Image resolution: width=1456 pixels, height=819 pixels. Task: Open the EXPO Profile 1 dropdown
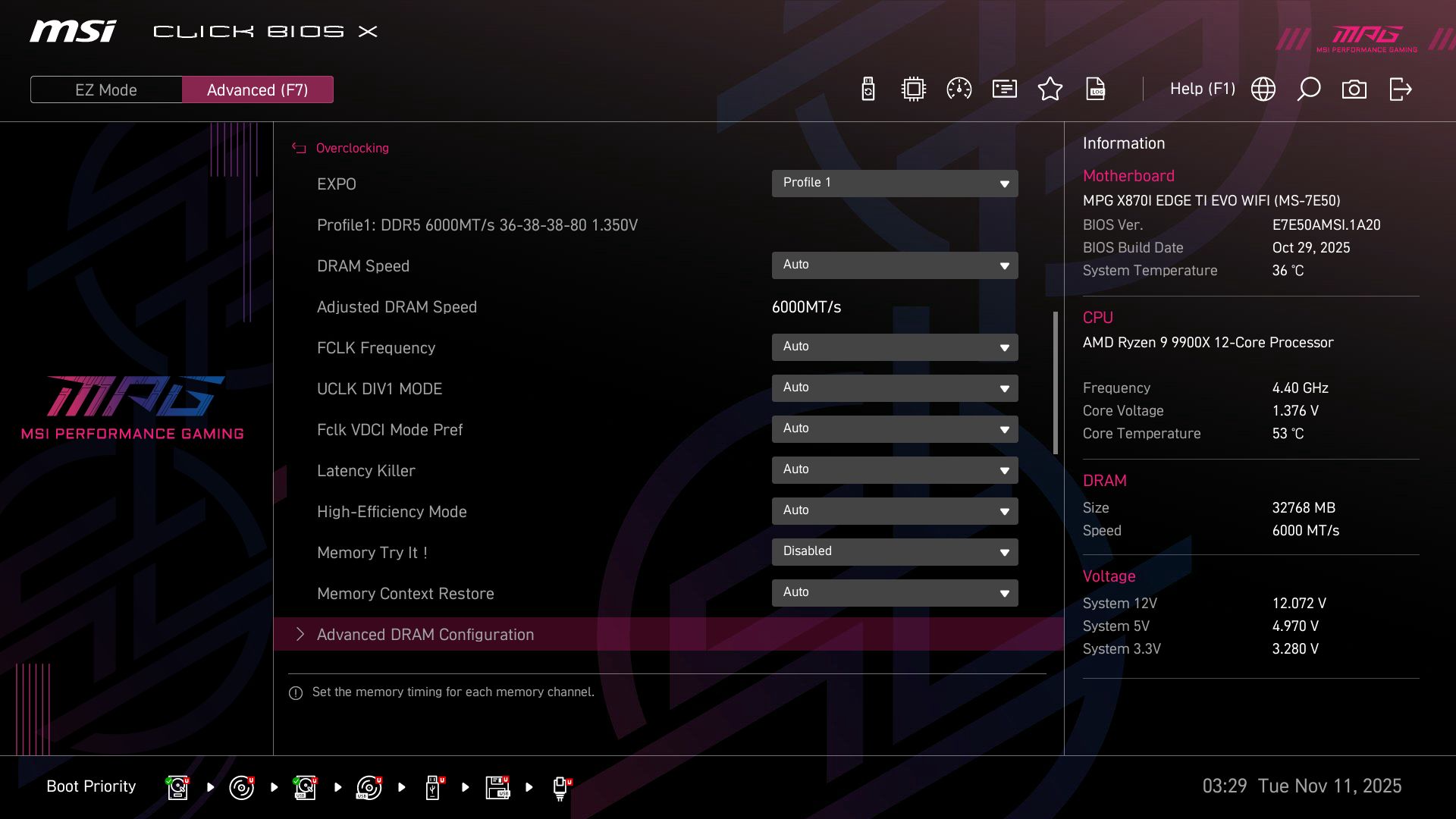(x=895, y=183)
